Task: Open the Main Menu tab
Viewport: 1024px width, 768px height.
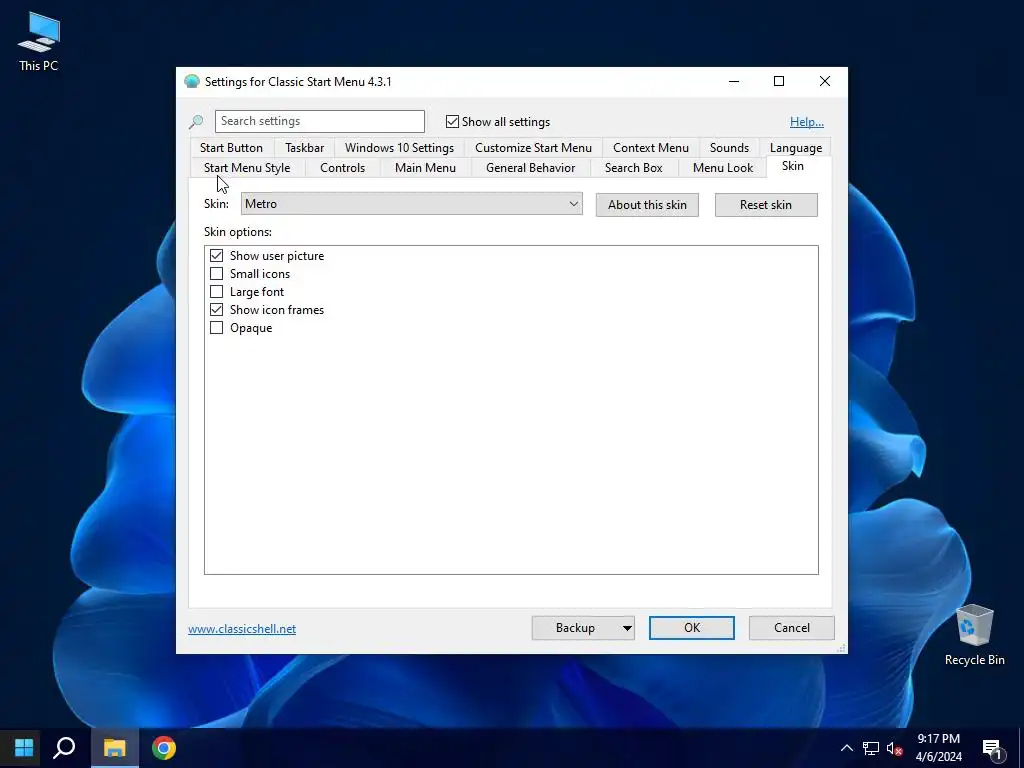Action: click(x=425, y=168)
